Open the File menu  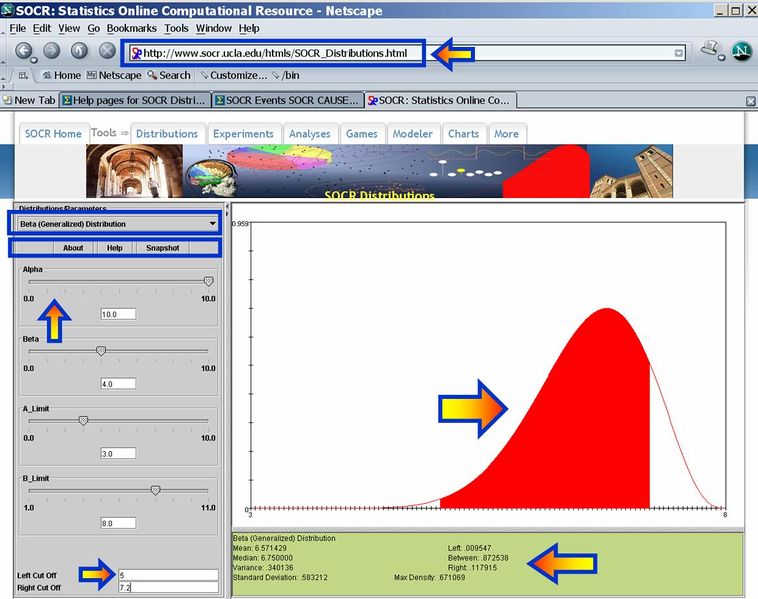(x=18, y=29)
